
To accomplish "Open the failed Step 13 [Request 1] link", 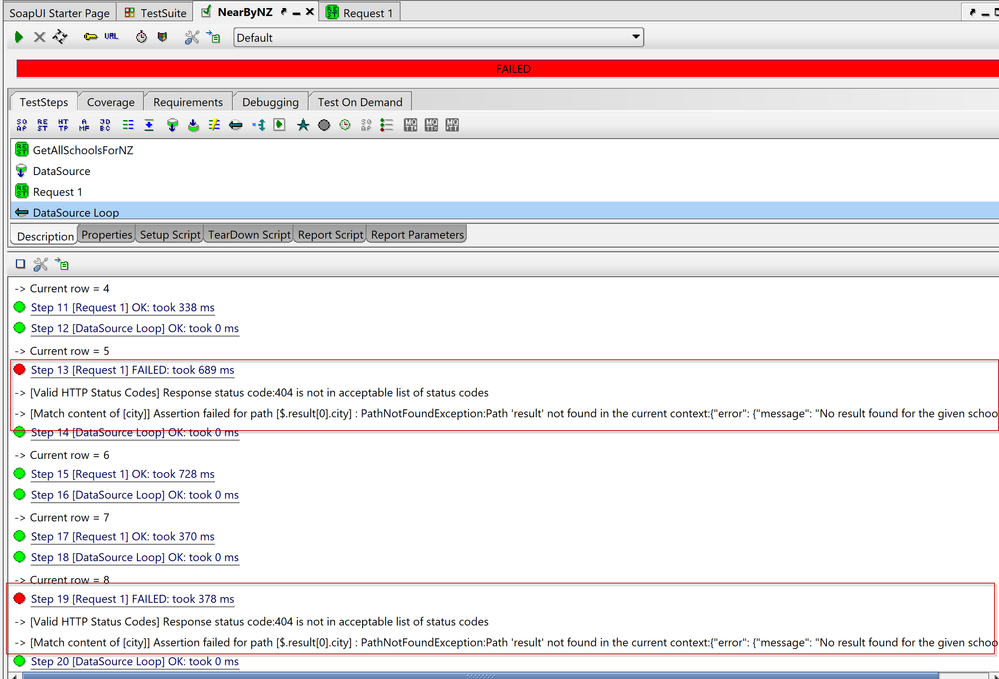I will click(132, 370).
